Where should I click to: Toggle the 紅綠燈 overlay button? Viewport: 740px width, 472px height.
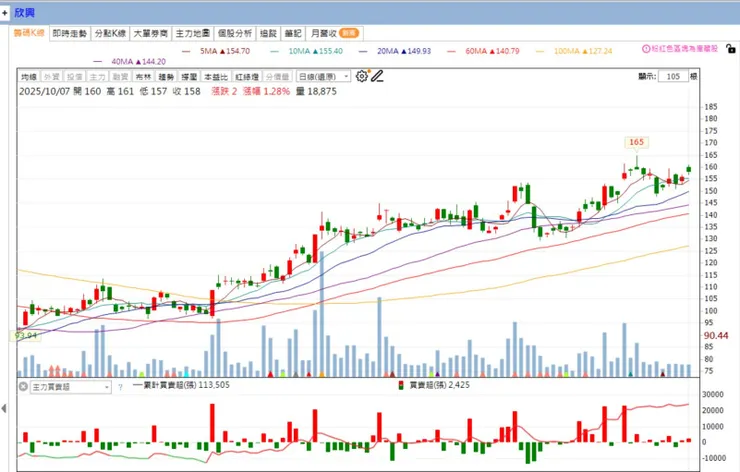pos(247,76)
